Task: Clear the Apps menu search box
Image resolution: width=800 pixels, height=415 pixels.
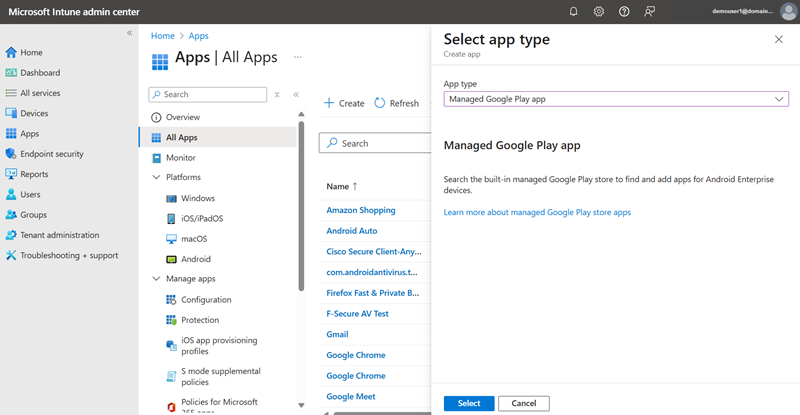Action: (277, 94)
